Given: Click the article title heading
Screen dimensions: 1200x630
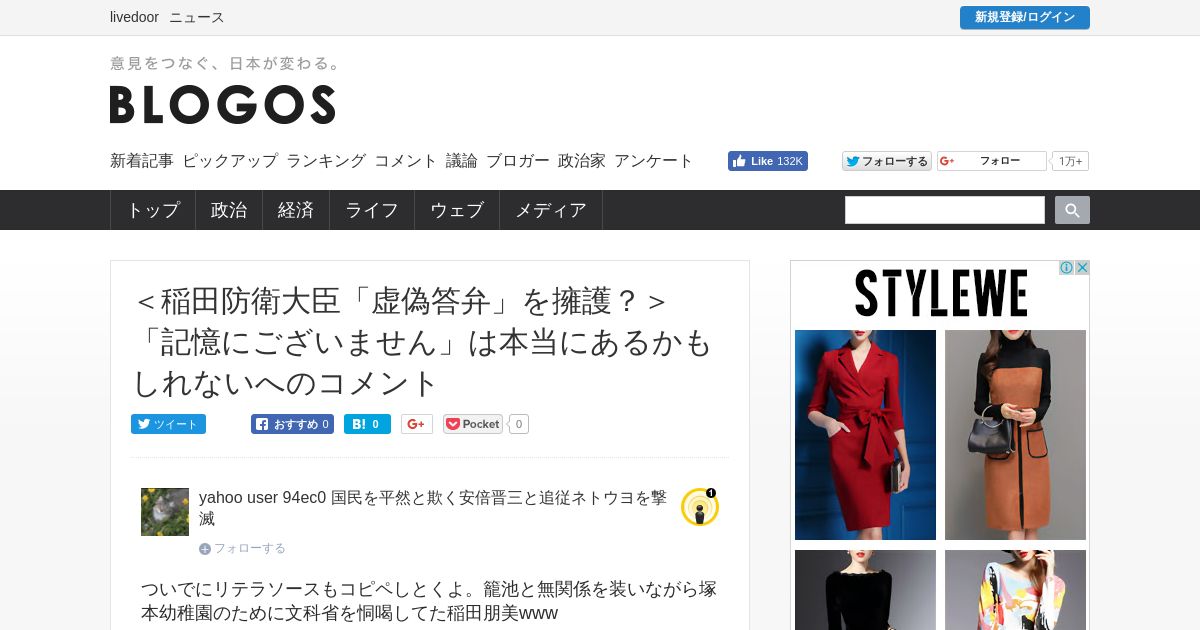Looking at the screenshot, I should point(422,342).
